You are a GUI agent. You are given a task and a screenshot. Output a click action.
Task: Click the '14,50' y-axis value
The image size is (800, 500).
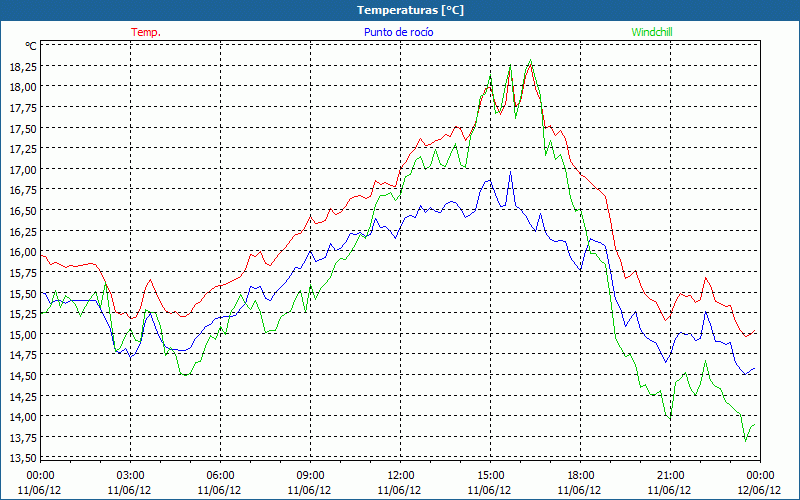point(23,376)
